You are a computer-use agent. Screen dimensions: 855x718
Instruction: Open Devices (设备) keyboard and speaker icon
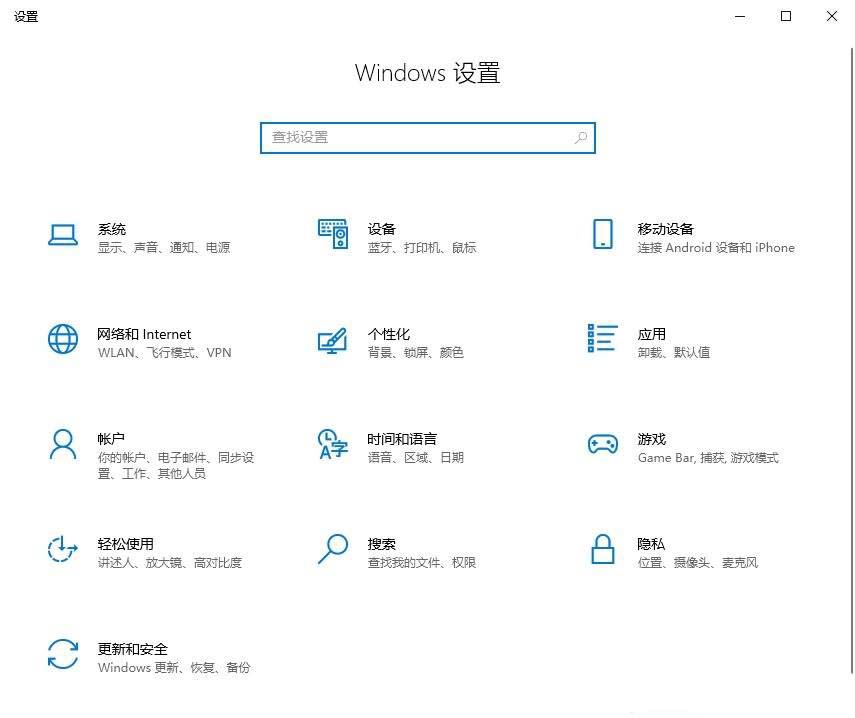333,234
